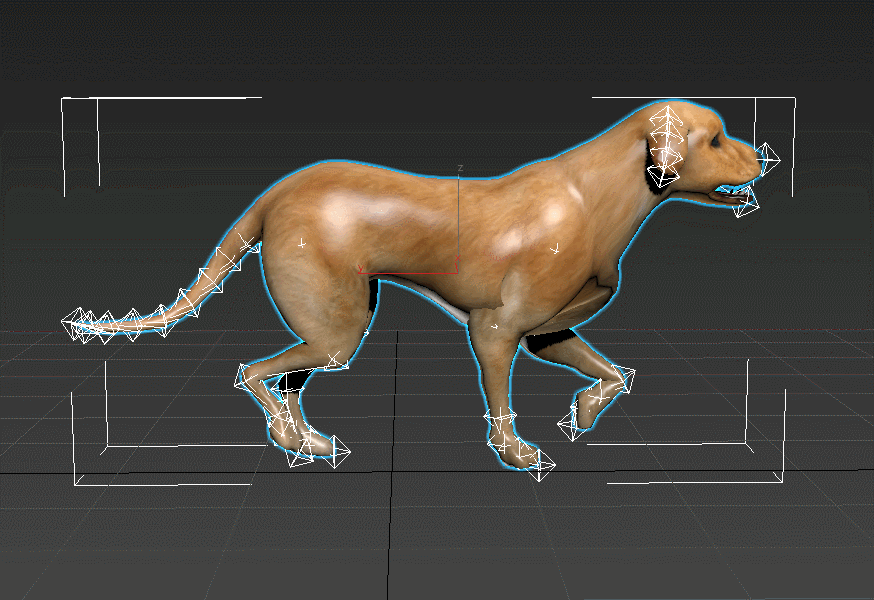Click the top-right selection bracket corner
Viewport: 874px width, 600px height.
pyautogui.click(x=794, y=98)
